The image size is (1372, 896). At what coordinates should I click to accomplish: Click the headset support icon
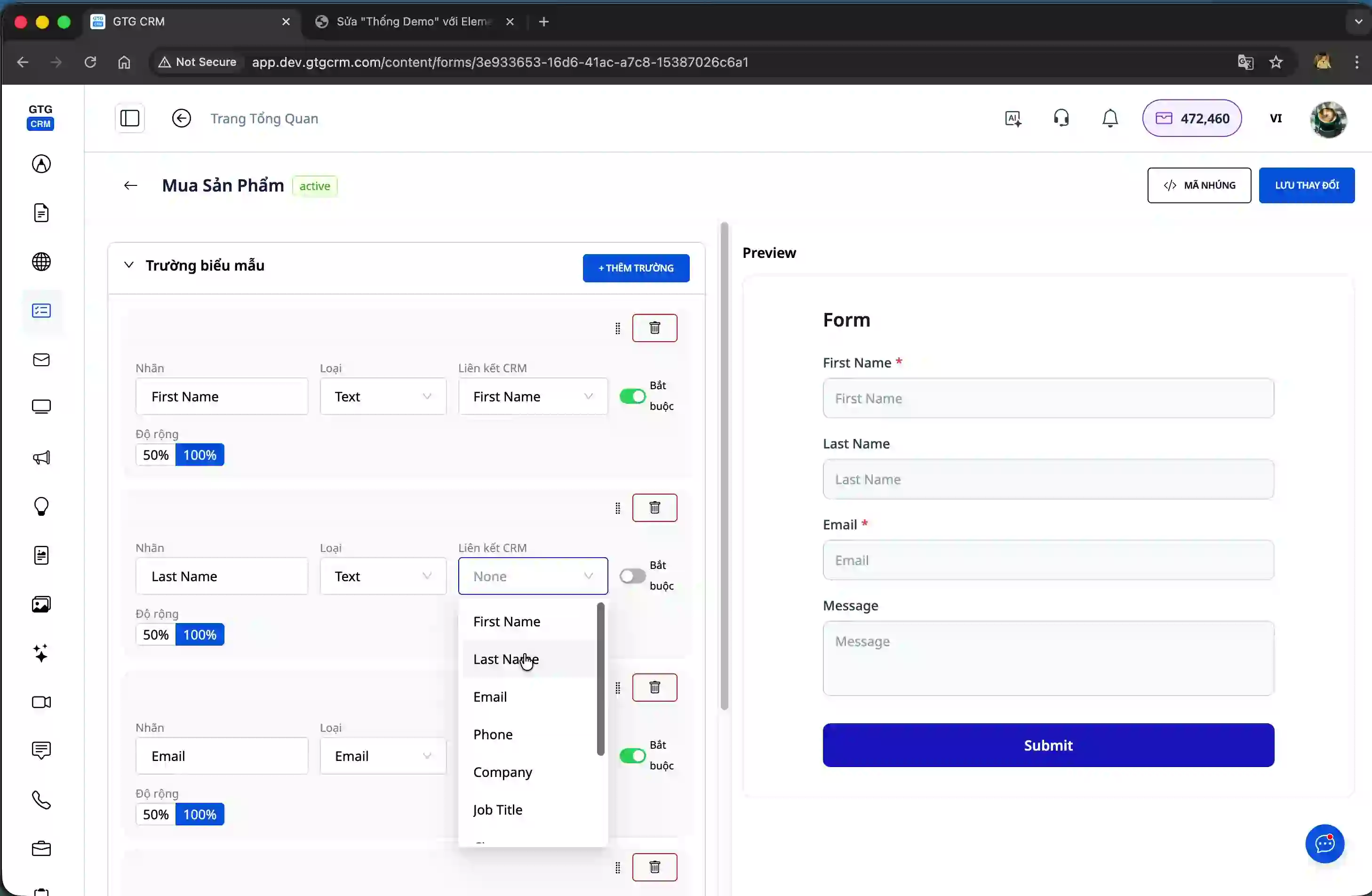coord(1061,119)
